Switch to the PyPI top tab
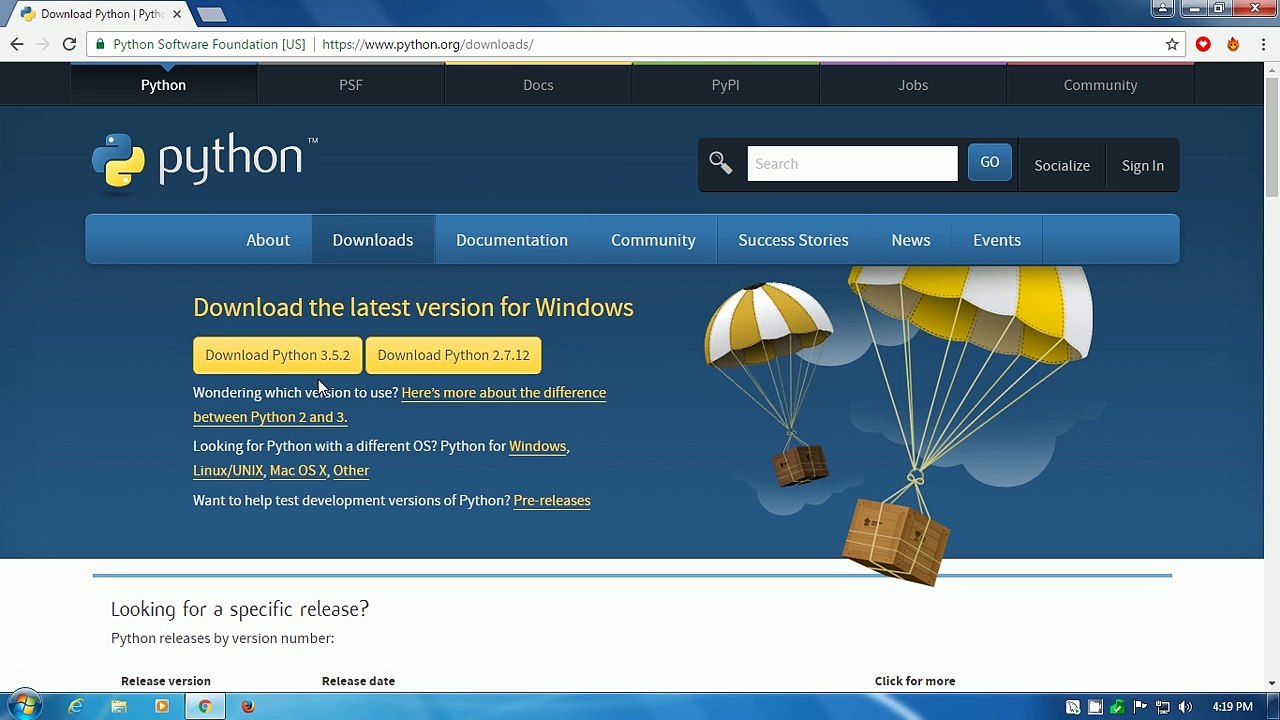Screen dimensions: 1280x720 coord(725,85)
